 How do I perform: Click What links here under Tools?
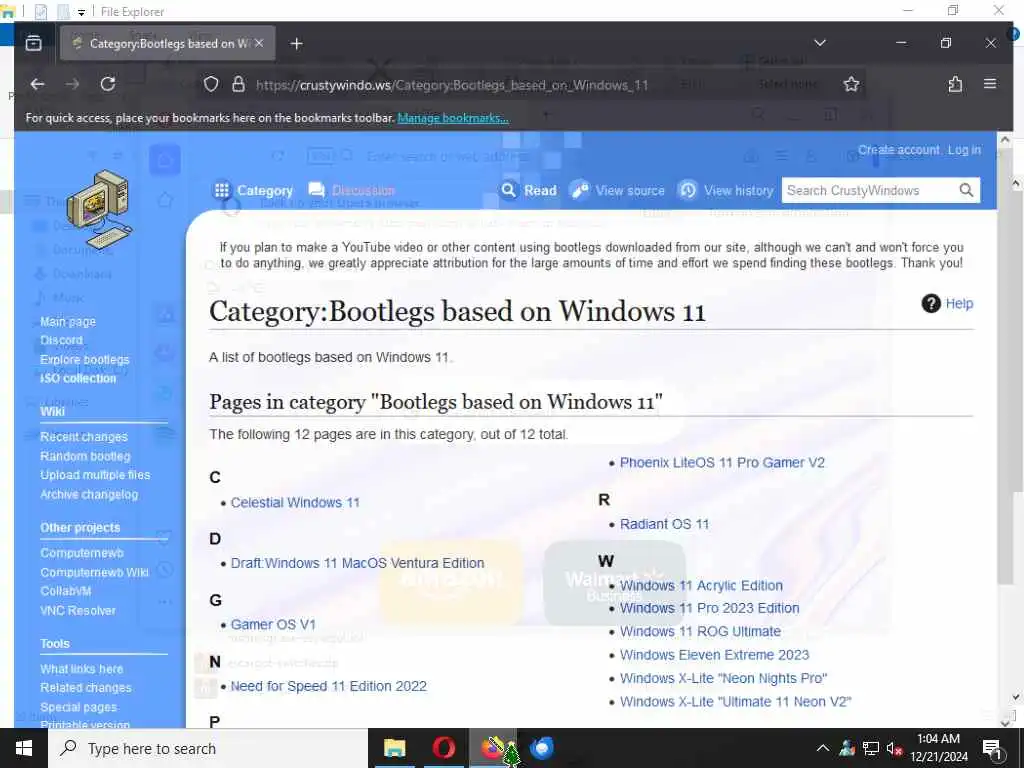[x=82, y=669]
